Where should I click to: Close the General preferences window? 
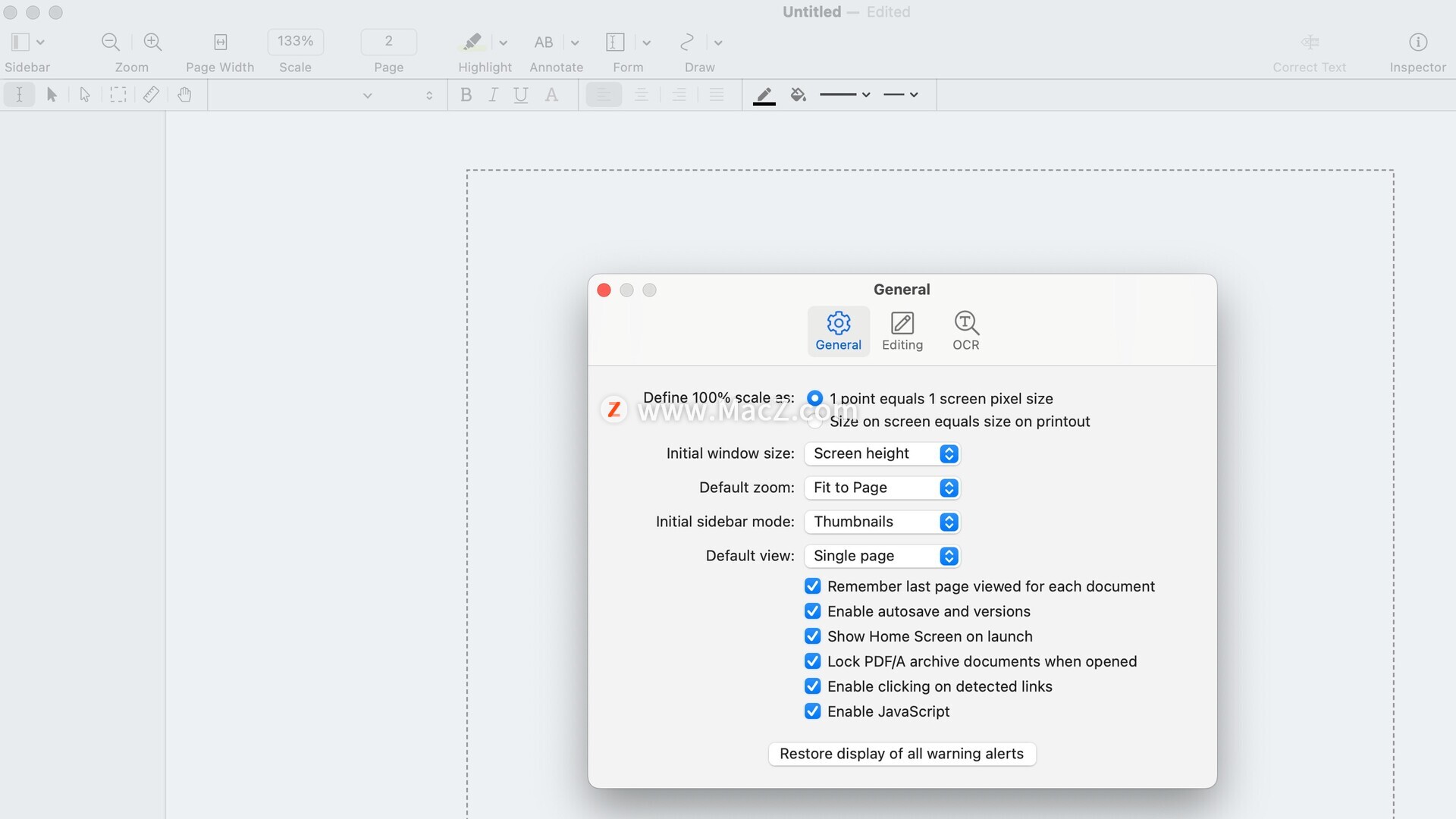pyautogui.click(x=604, y=290)
